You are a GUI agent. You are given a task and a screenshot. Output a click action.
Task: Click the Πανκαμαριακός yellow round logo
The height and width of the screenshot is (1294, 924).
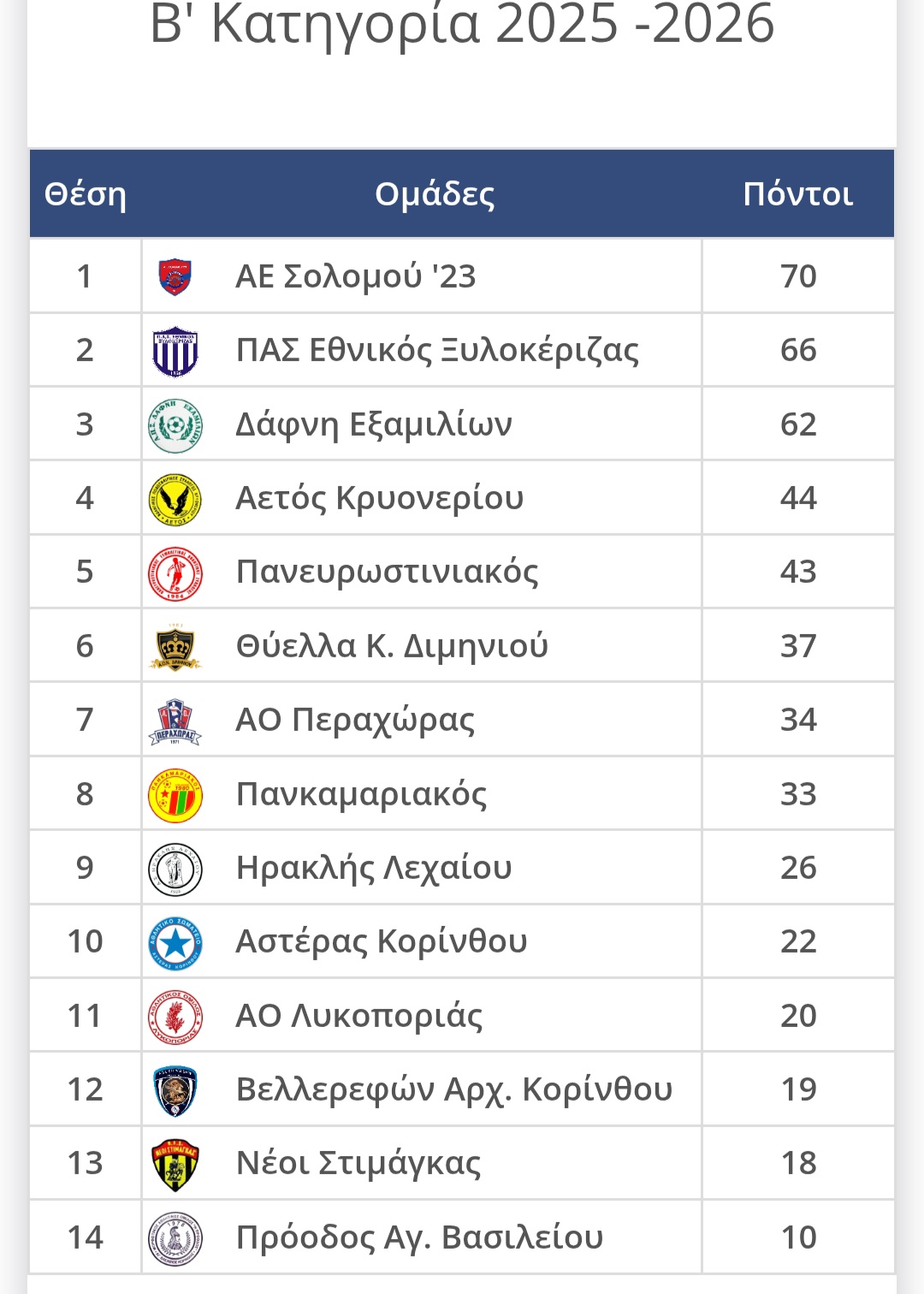(175, 795)
